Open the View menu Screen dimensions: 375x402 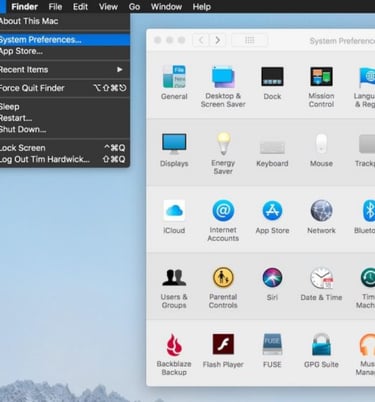[108, 7]
